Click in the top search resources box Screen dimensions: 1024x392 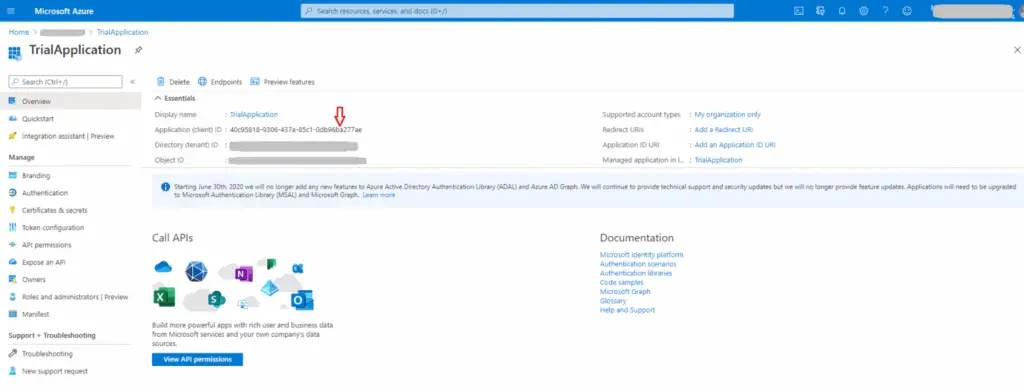[x=517, y=11]
